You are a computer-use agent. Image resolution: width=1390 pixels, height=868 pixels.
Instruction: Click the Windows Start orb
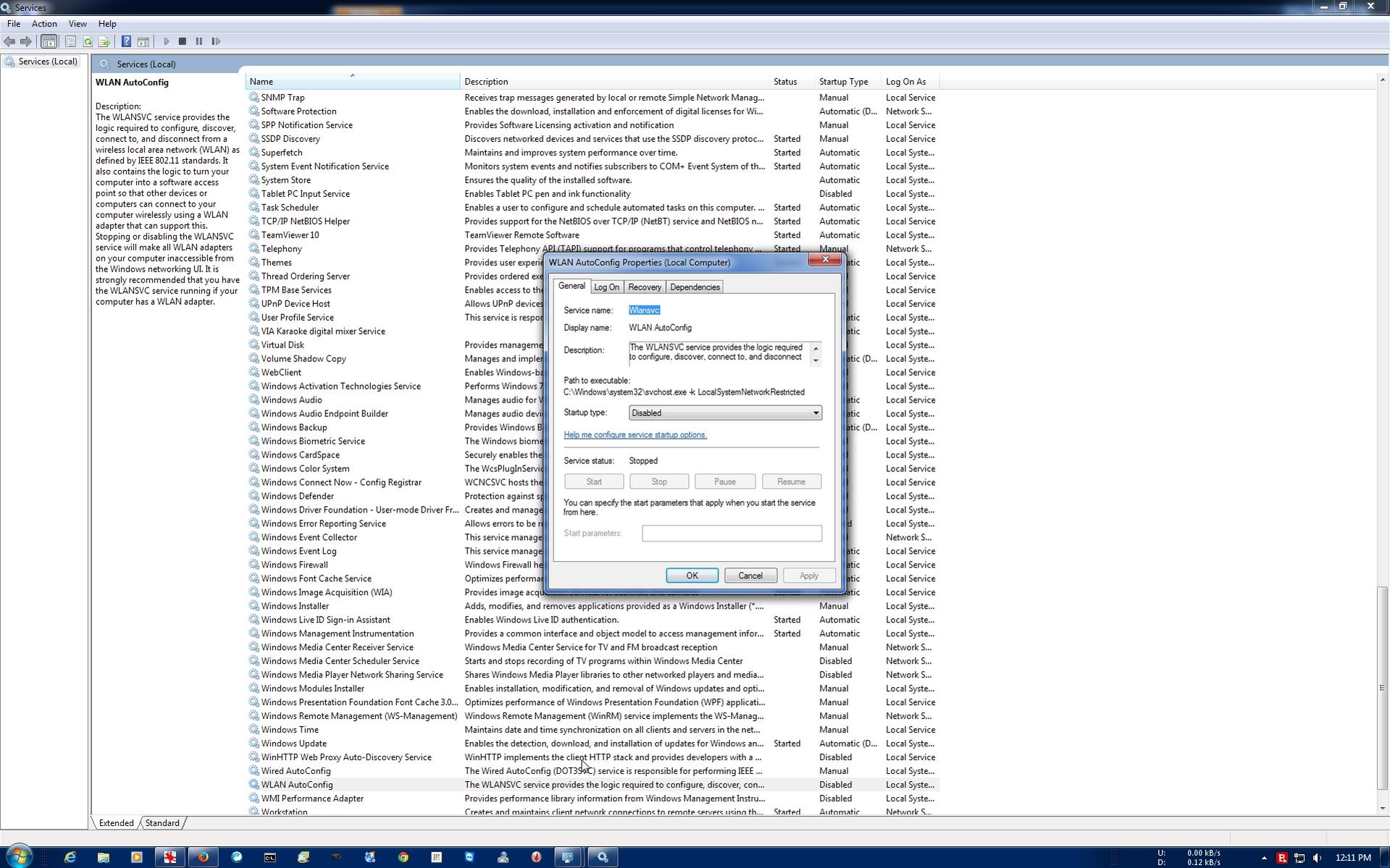pos(19,856)
